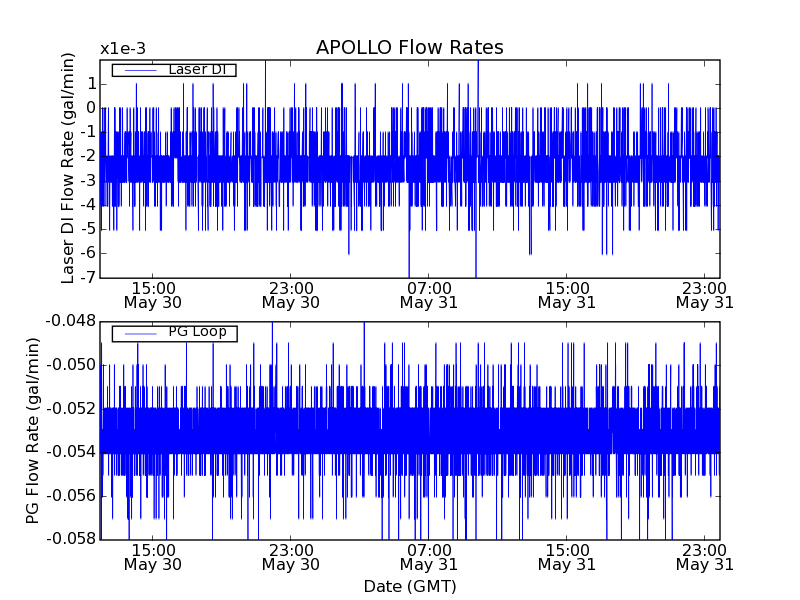
Task: Select the PG Loop legend entry
Action: click(196, 332)
